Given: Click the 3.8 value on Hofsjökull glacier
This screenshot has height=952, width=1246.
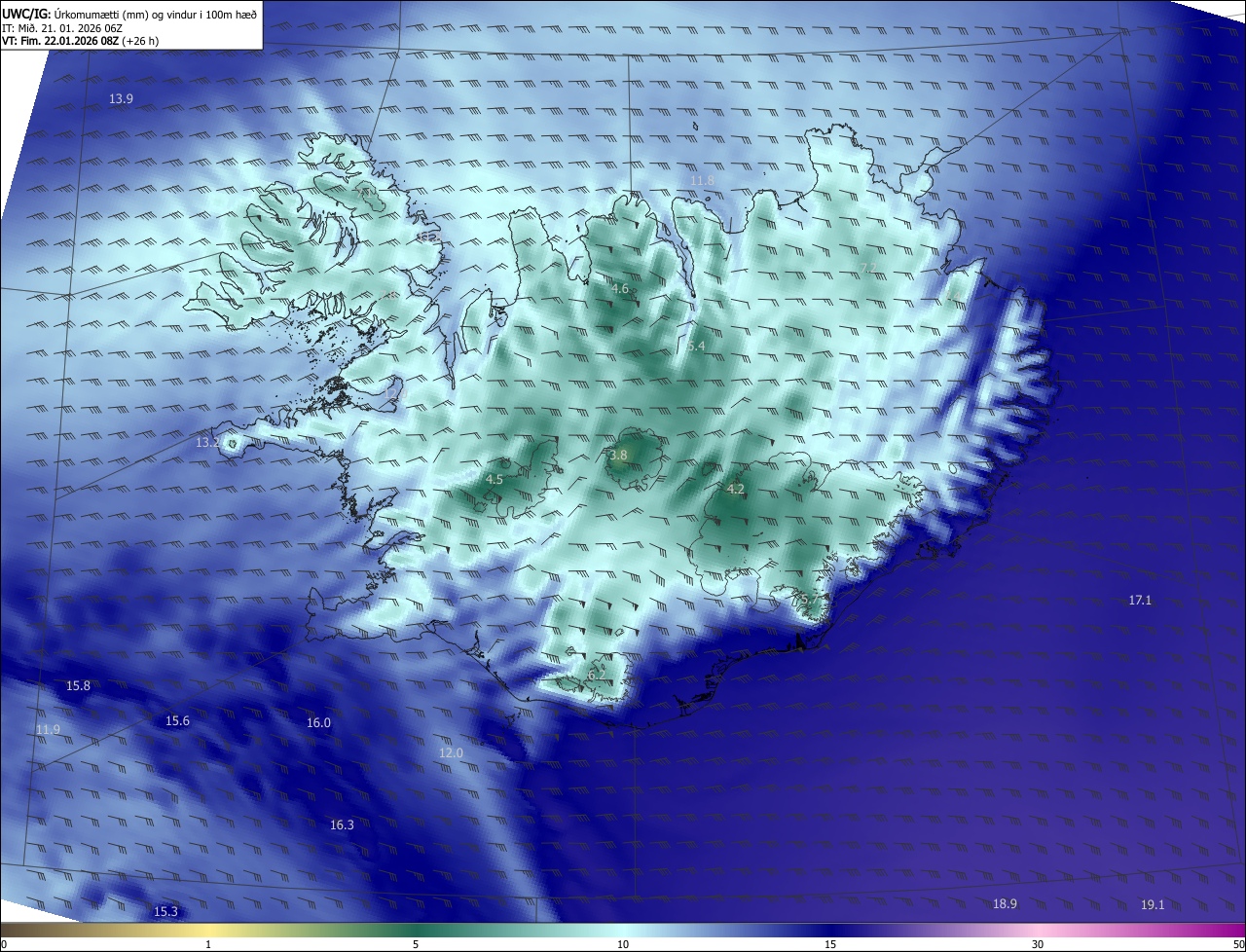Looking at the screenshot, I should tap(619, 455).
